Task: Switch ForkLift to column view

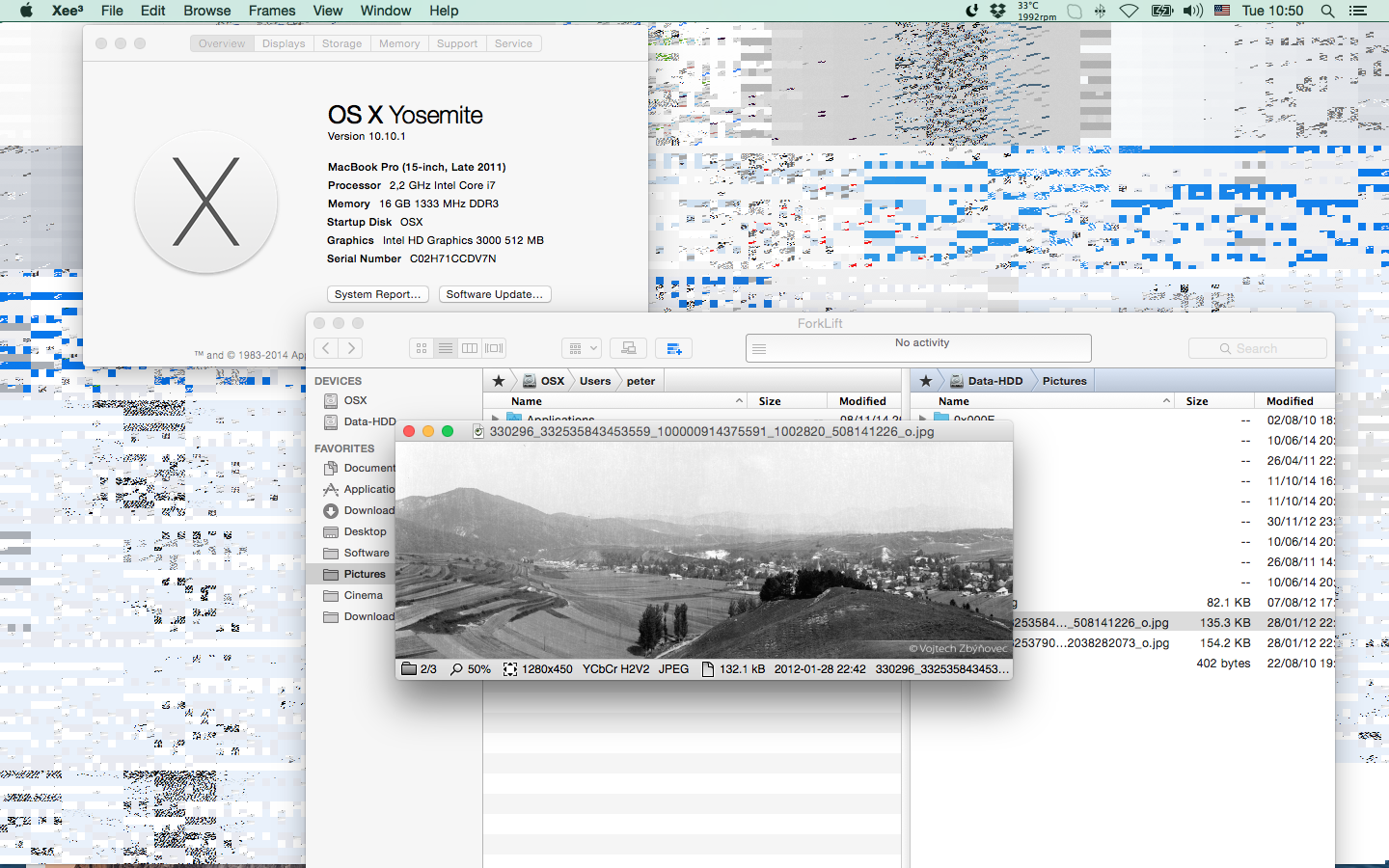Action: tap(470, 348)
